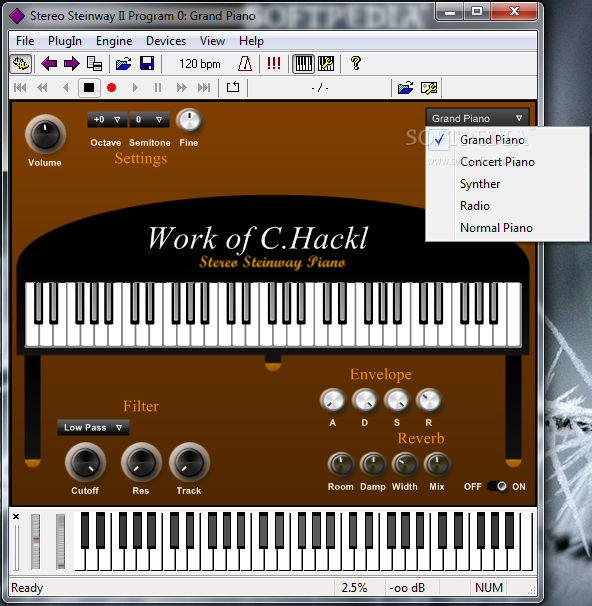Click the reverb Room knob

coord(341,464)
